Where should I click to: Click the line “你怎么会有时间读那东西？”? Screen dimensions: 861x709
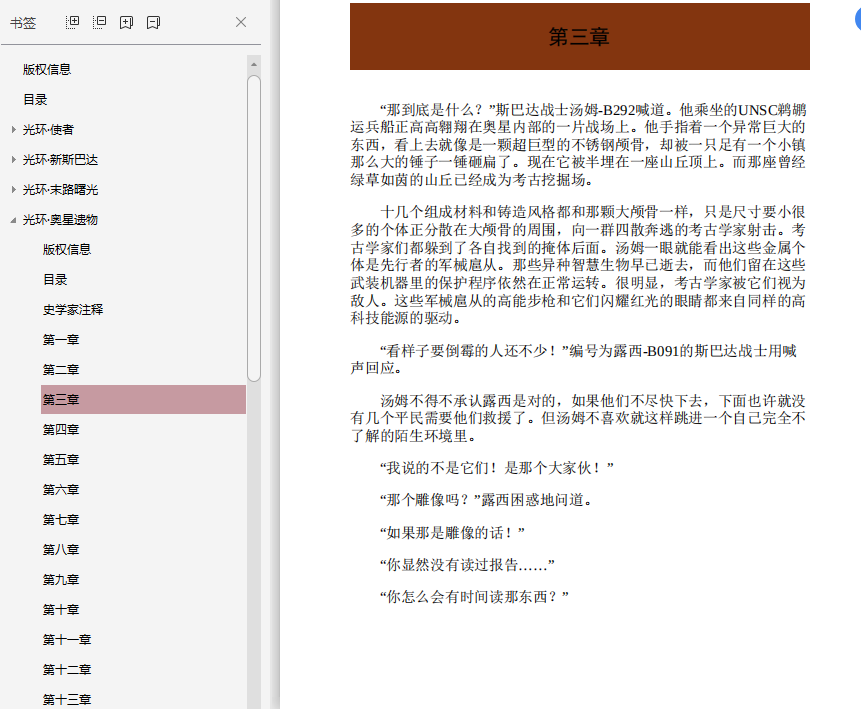point(474,596)
